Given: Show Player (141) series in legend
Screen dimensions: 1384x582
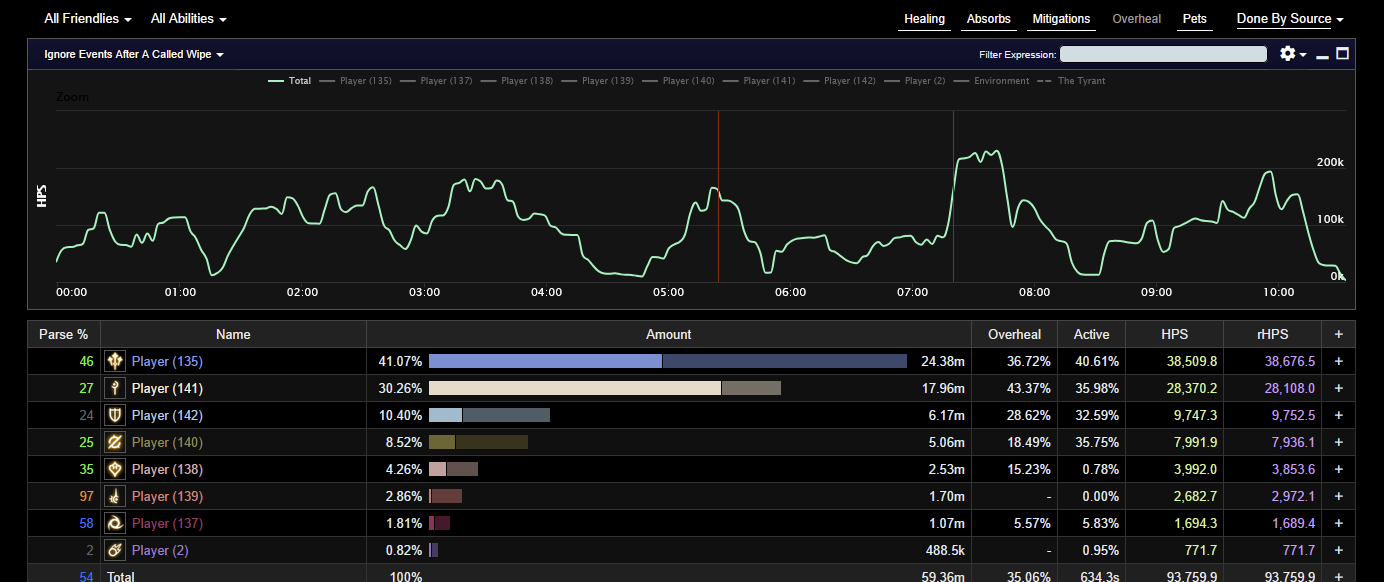Looking at the screenshot, I should point(758,81).
